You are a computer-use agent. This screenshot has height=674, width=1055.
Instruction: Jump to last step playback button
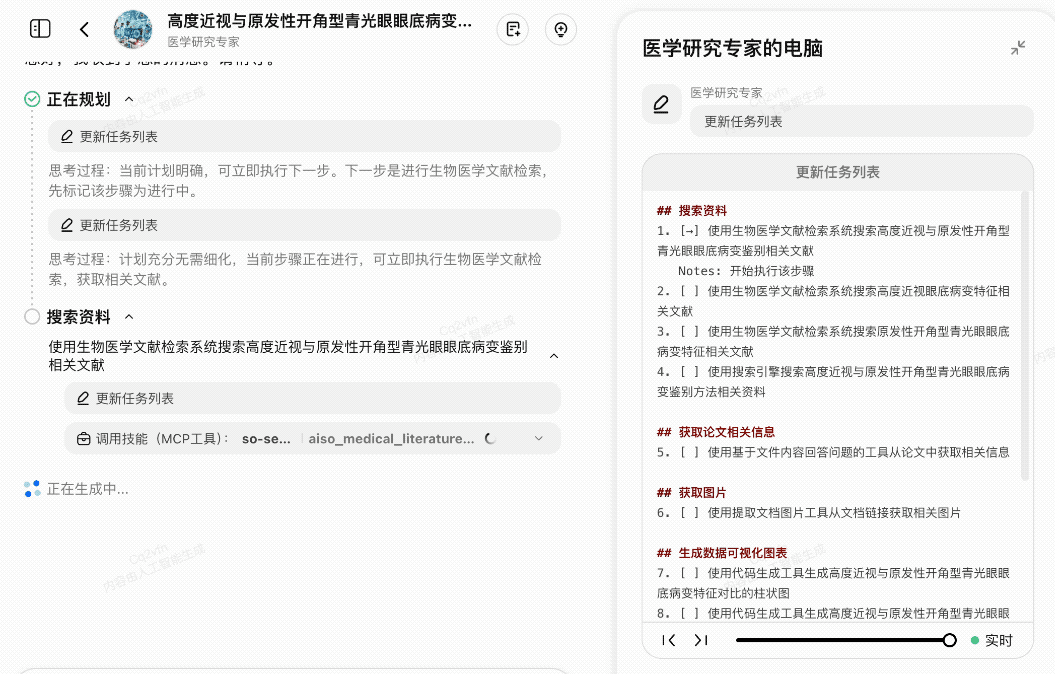[x=700, y=640]
